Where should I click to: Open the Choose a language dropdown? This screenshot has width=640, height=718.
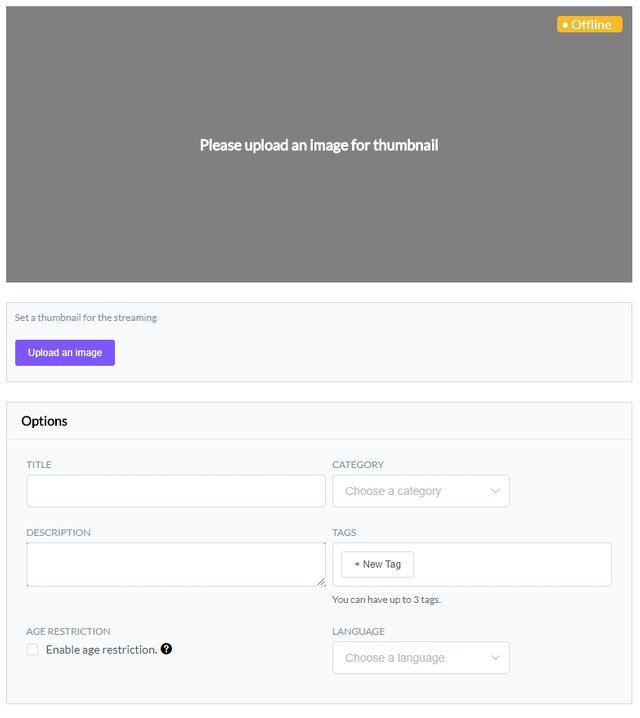[420, 658]
